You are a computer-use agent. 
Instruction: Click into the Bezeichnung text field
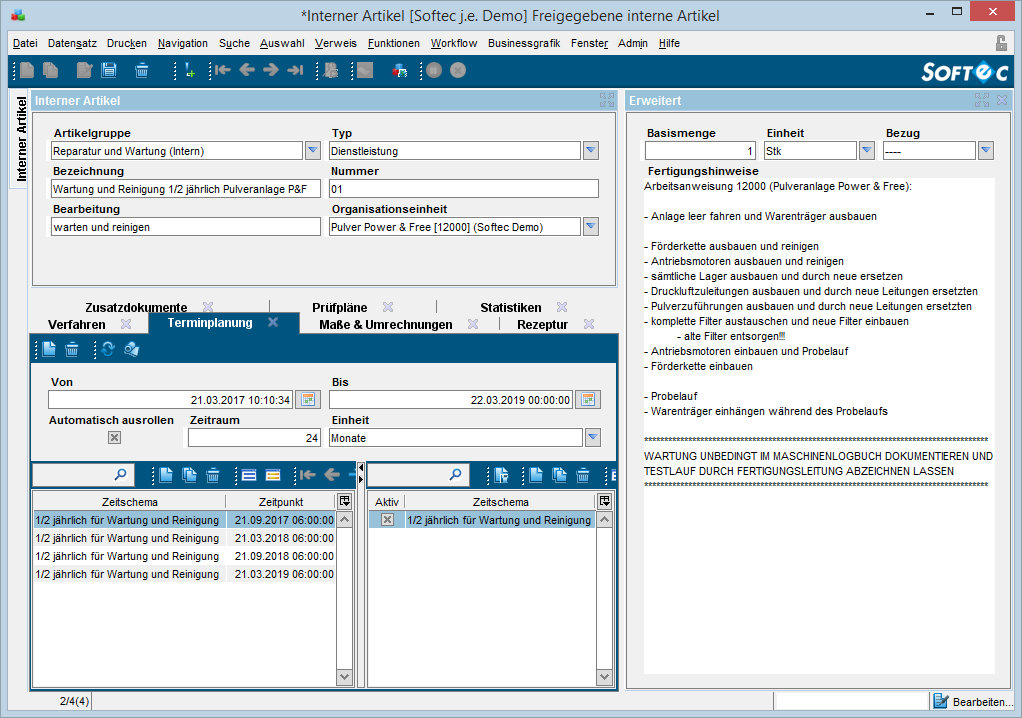point(186,189)
